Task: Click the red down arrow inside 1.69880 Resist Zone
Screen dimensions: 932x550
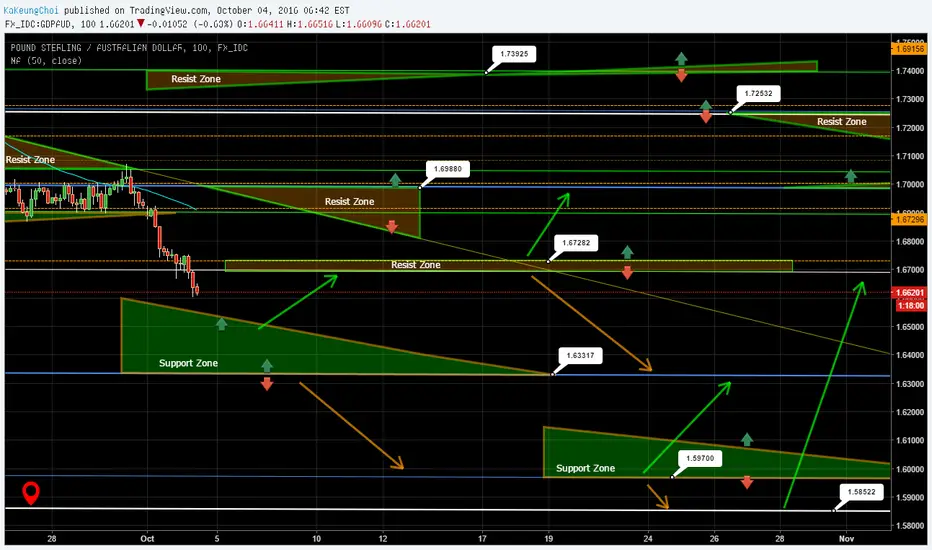Action: click(392, 226)
